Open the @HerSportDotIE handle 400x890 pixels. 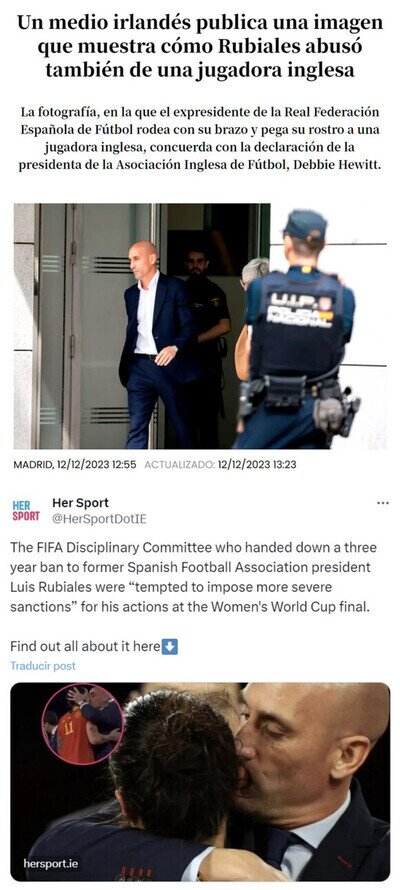coord(99,519)
